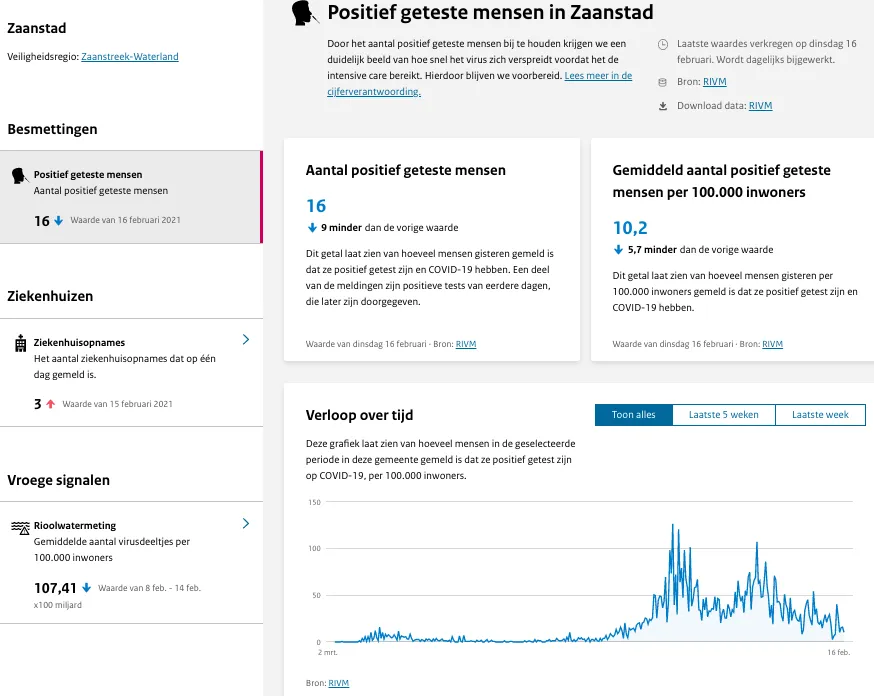Click RIVM link next to Download data
The image size is (874, 696).
[x=761, y=106]
